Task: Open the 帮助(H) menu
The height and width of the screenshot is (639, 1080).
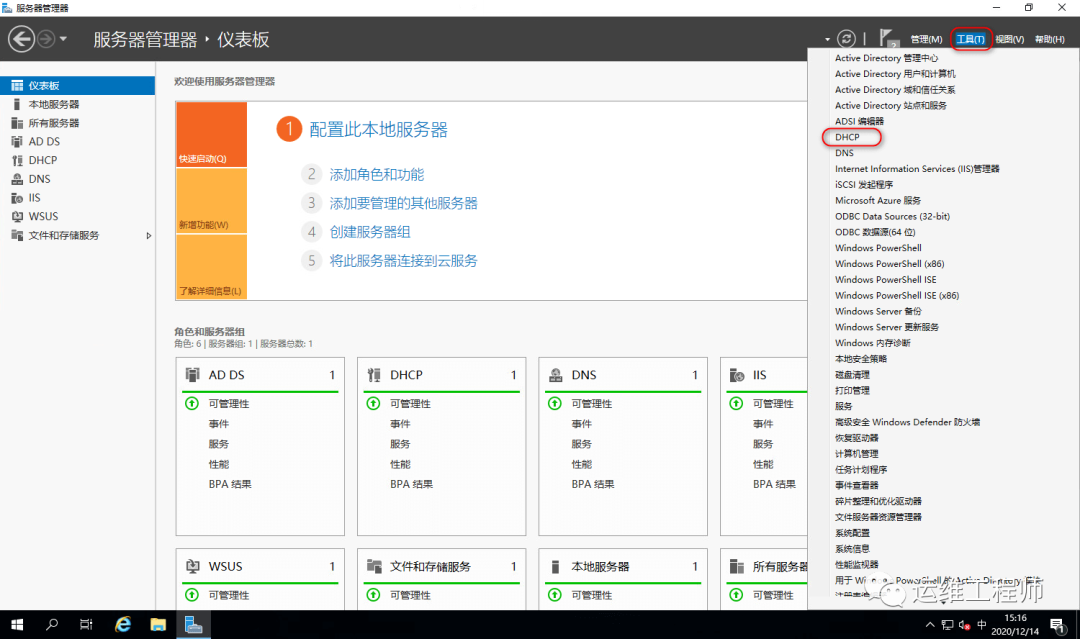Action: [x=1049, y=39]
